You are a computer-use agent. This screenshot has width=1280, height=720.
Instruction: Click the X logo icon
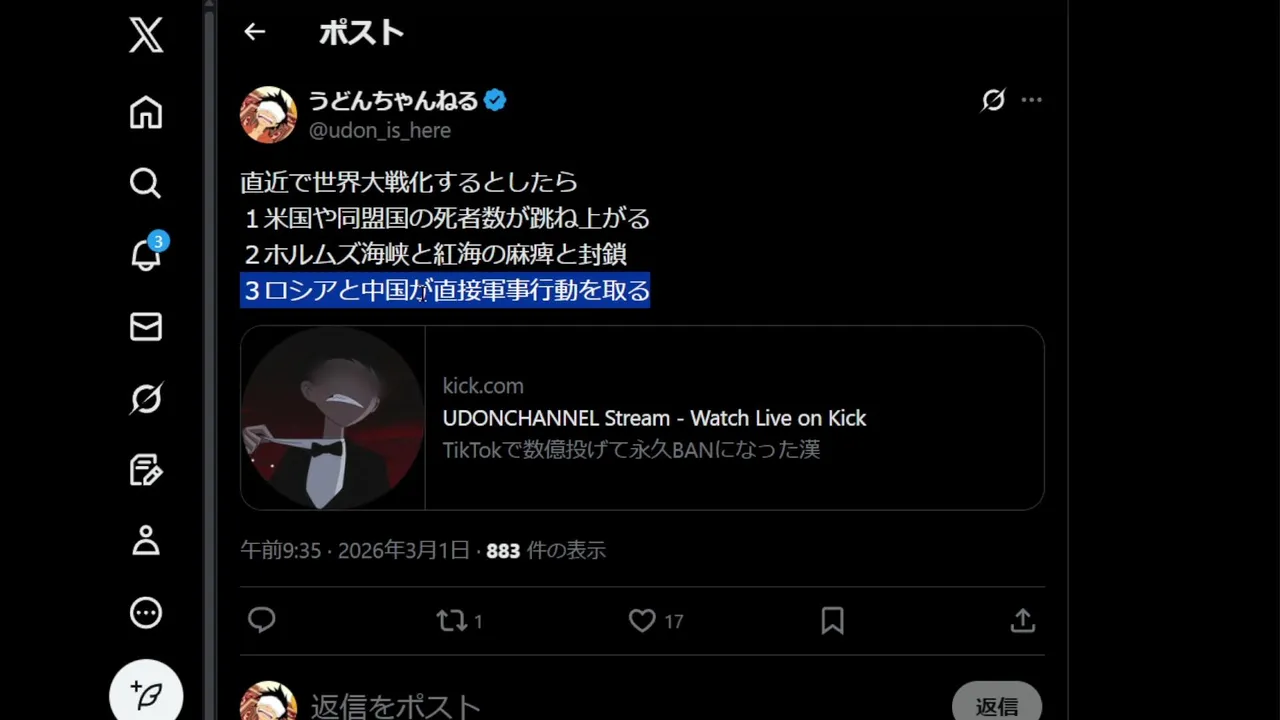146,36
